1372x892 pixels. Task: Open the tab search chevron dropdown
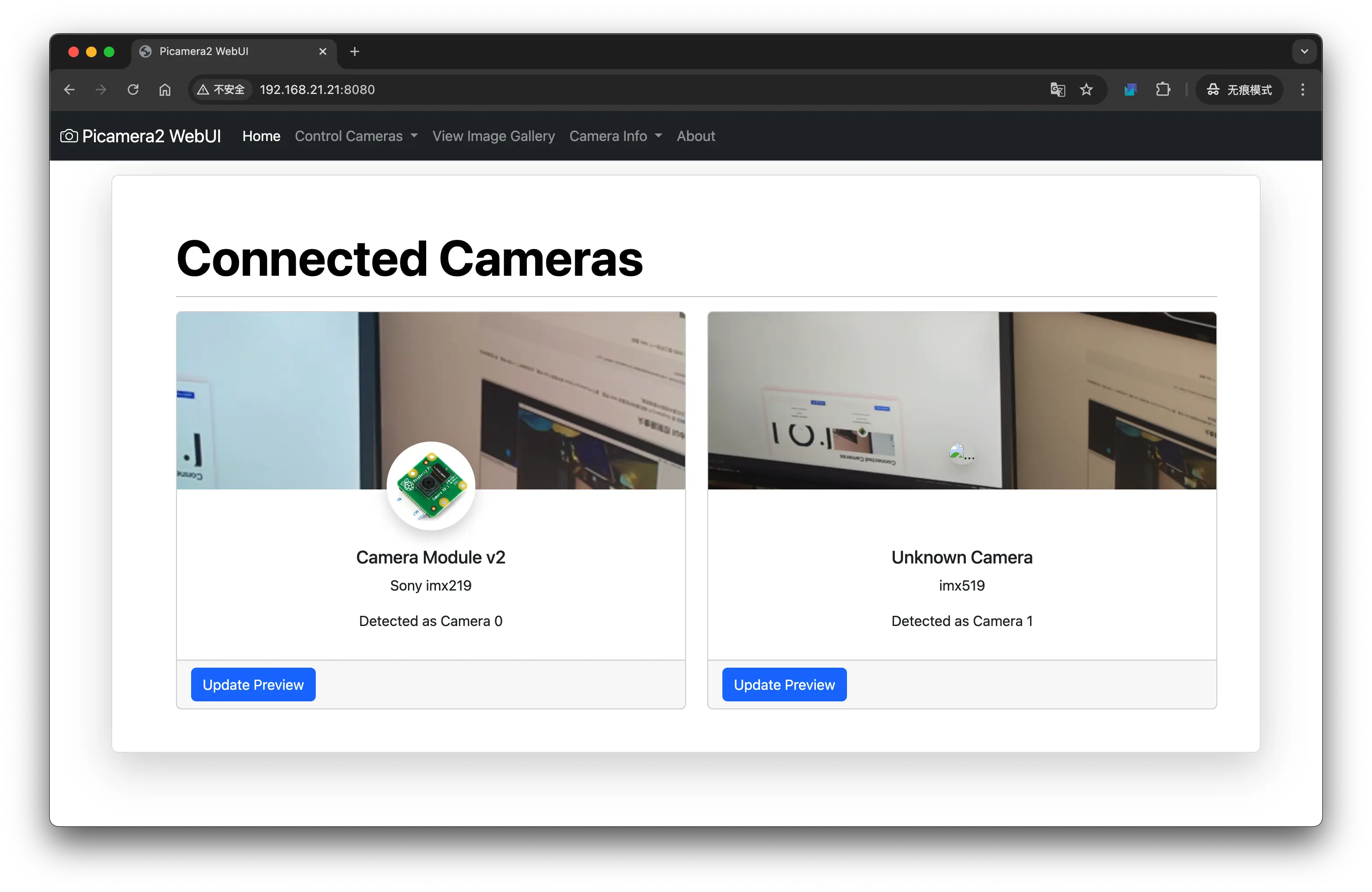tap(1304, 51)
